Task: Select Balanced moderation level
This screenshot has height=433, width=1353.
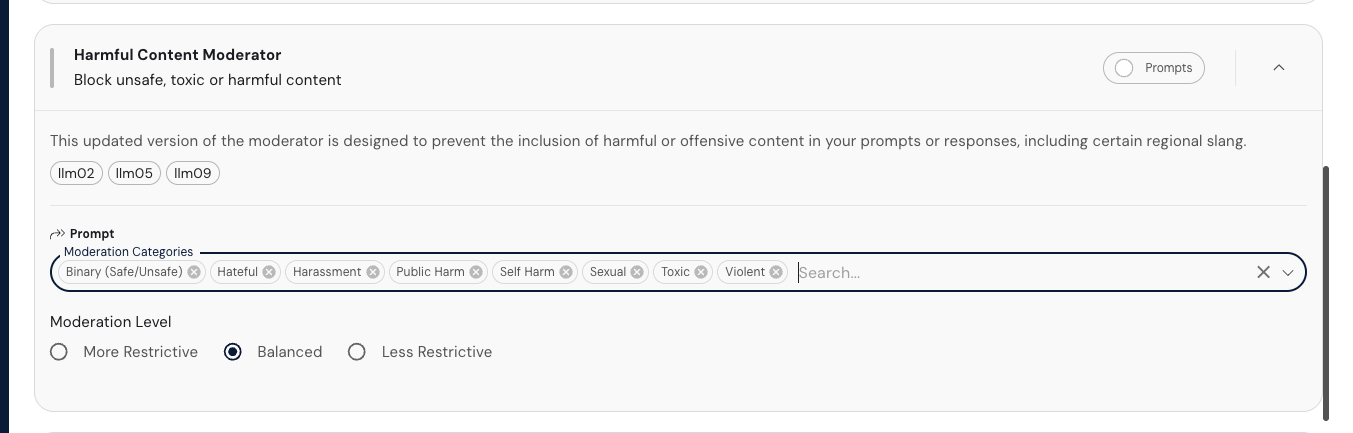Action: 233,352
